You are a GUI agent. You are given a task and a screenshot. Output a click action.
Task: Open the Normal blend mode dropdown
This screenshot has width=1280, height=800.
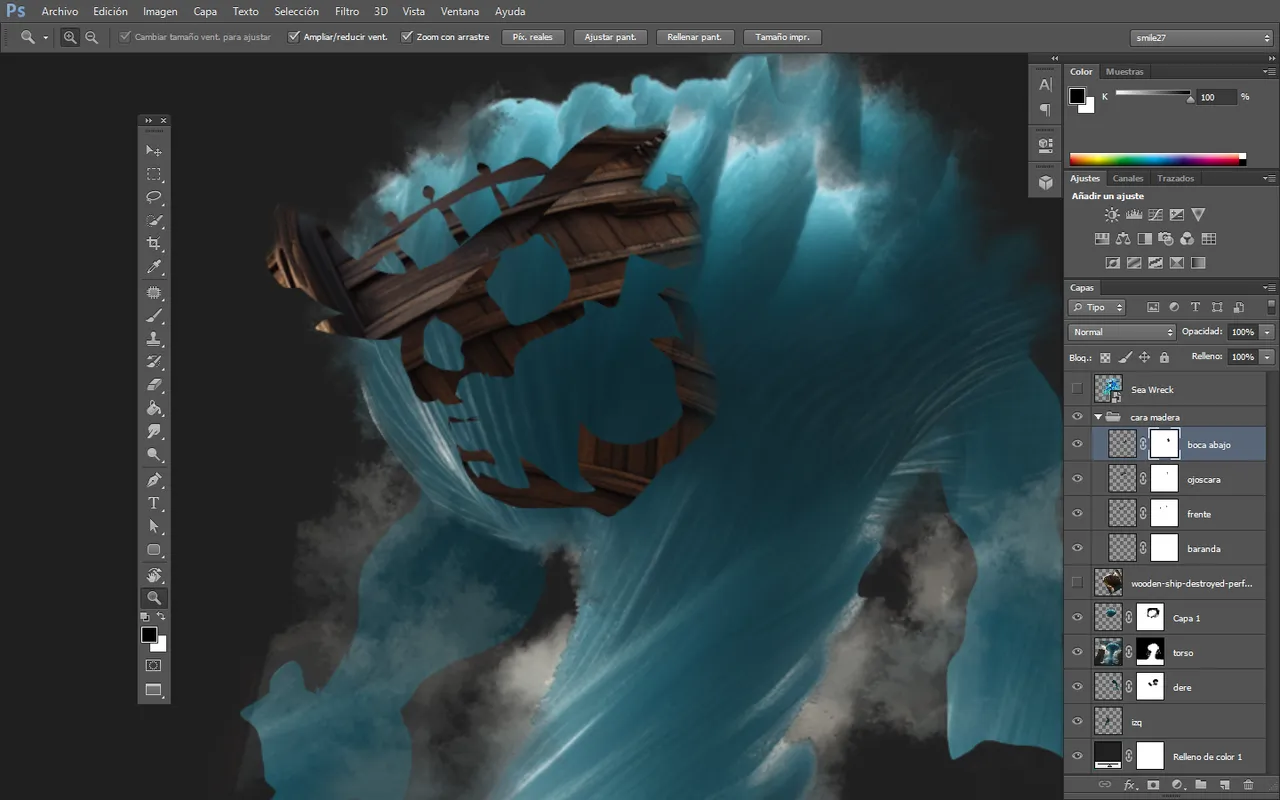tap(1122, 332)
